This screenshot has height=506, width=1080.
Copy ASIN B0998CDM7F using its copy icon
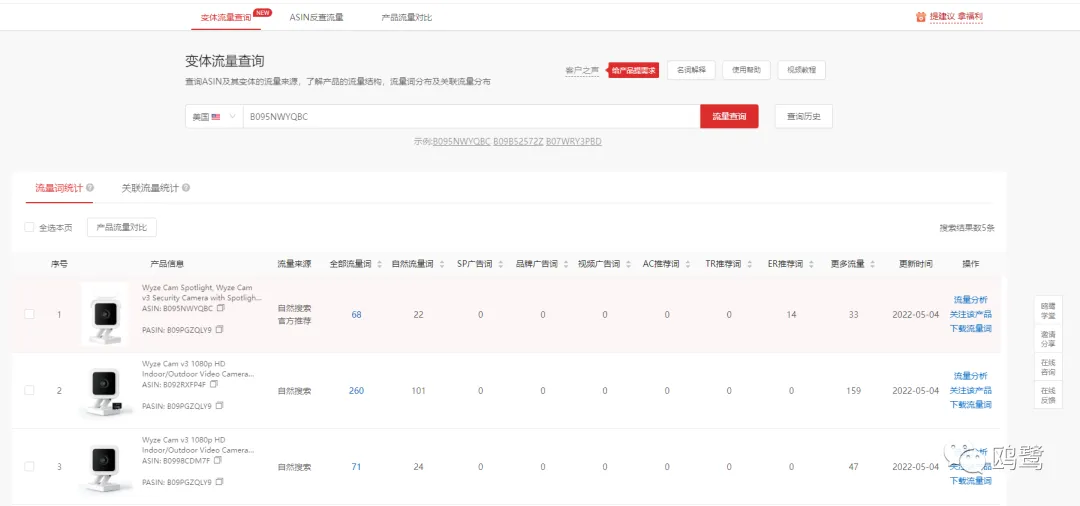coord(218,460)
